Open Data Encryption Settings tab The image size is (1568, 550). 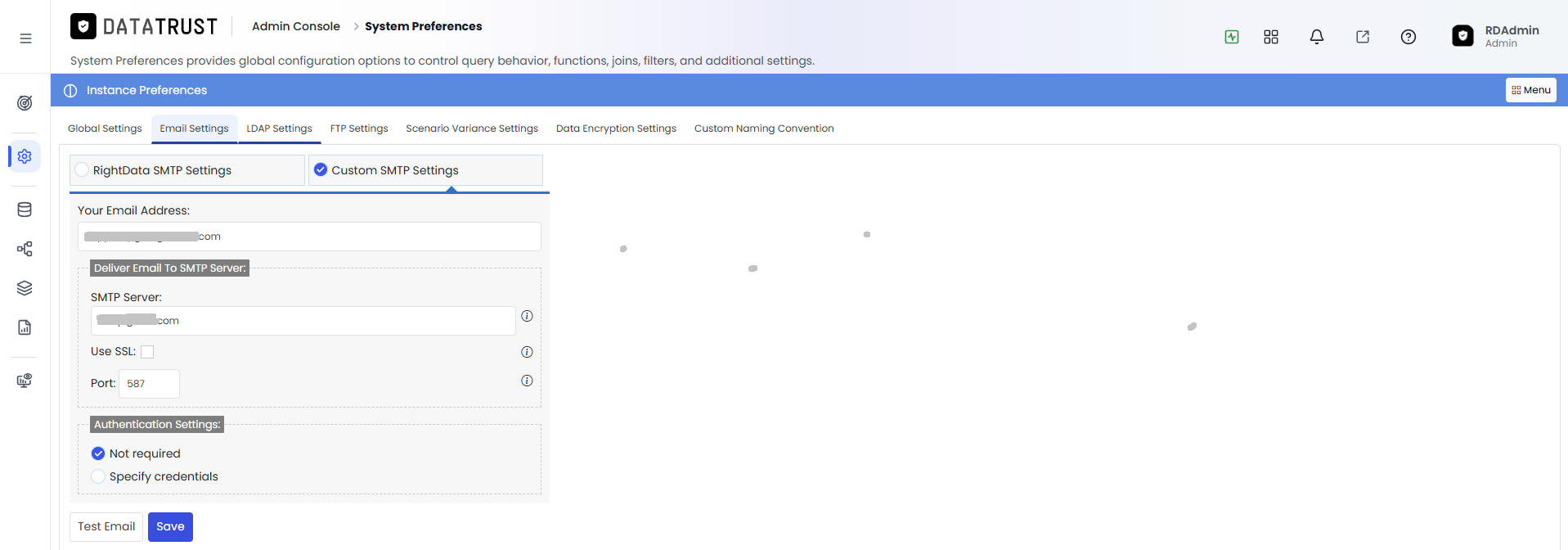(x=616, y=128)
